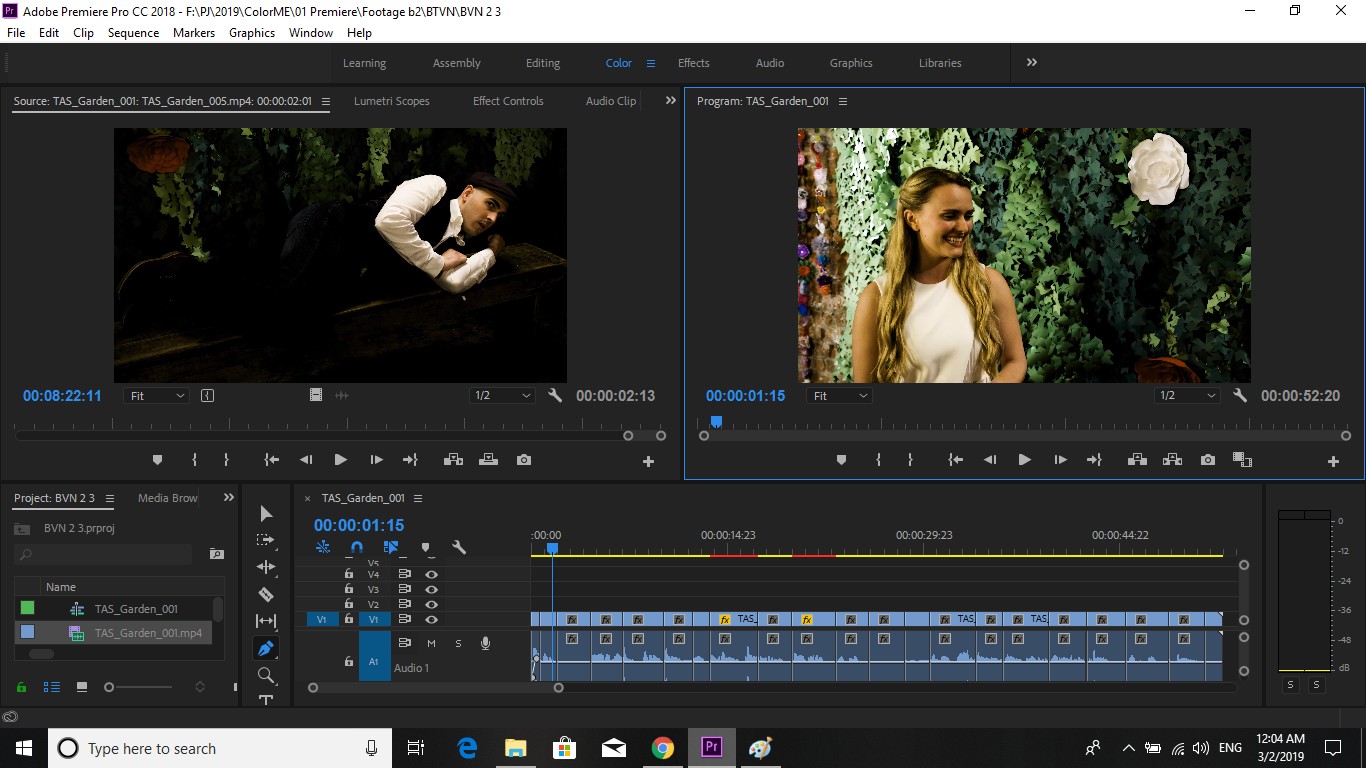The image size is (1366, 768).
Task: Open Source monitor 1/2 resolution dropdown
Action: pyautogui.click(x=503, y=396)
